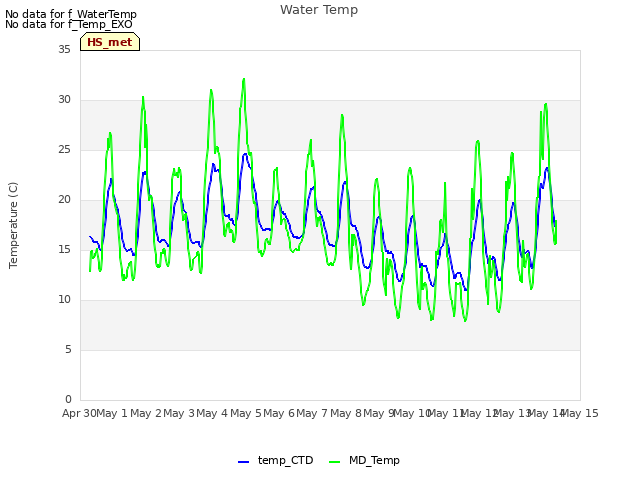This screenshot has height=480, width=640.
Task: Click the May 7 x-axis tick label
Action: click(312, 413)
